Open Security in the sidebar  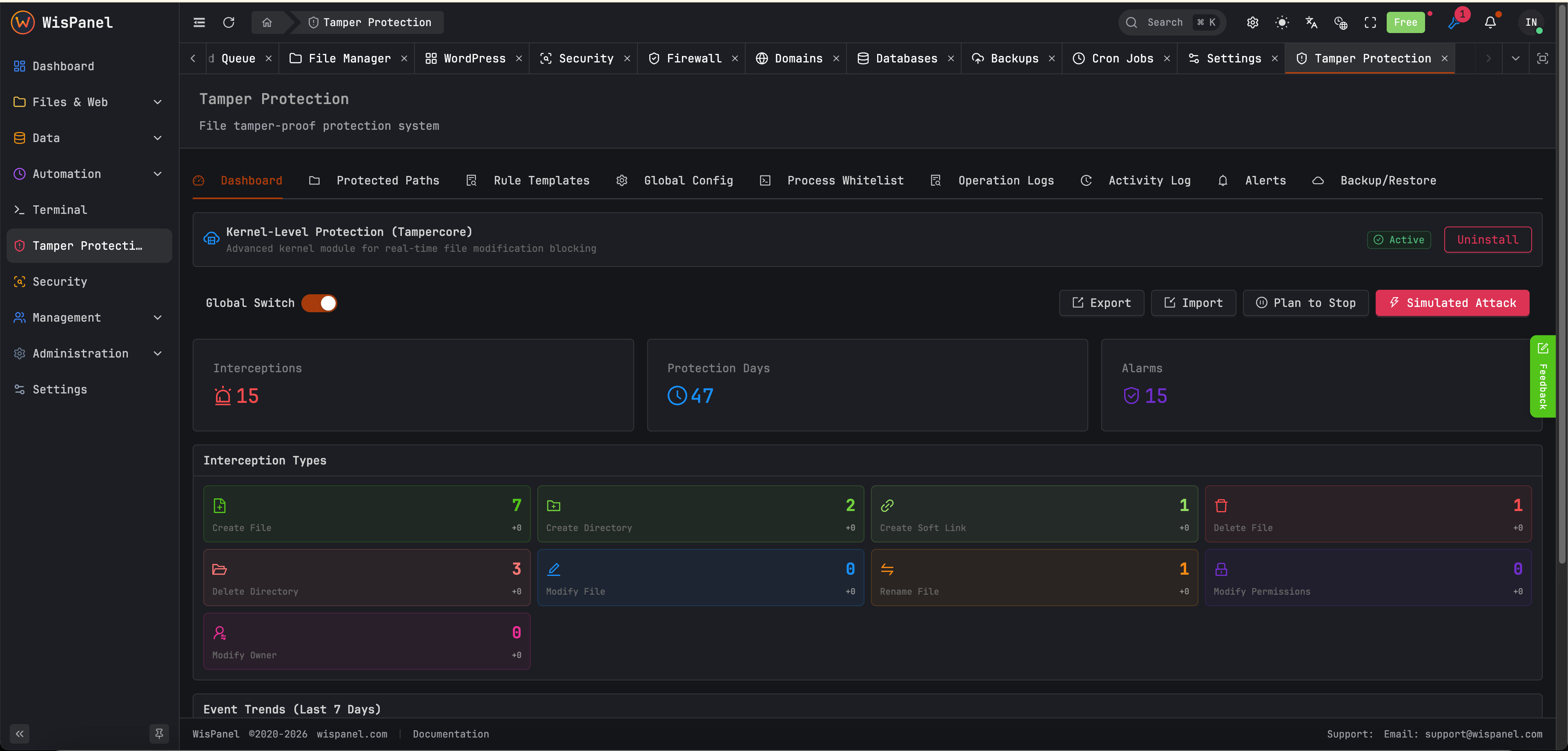[x=89, y=281]
